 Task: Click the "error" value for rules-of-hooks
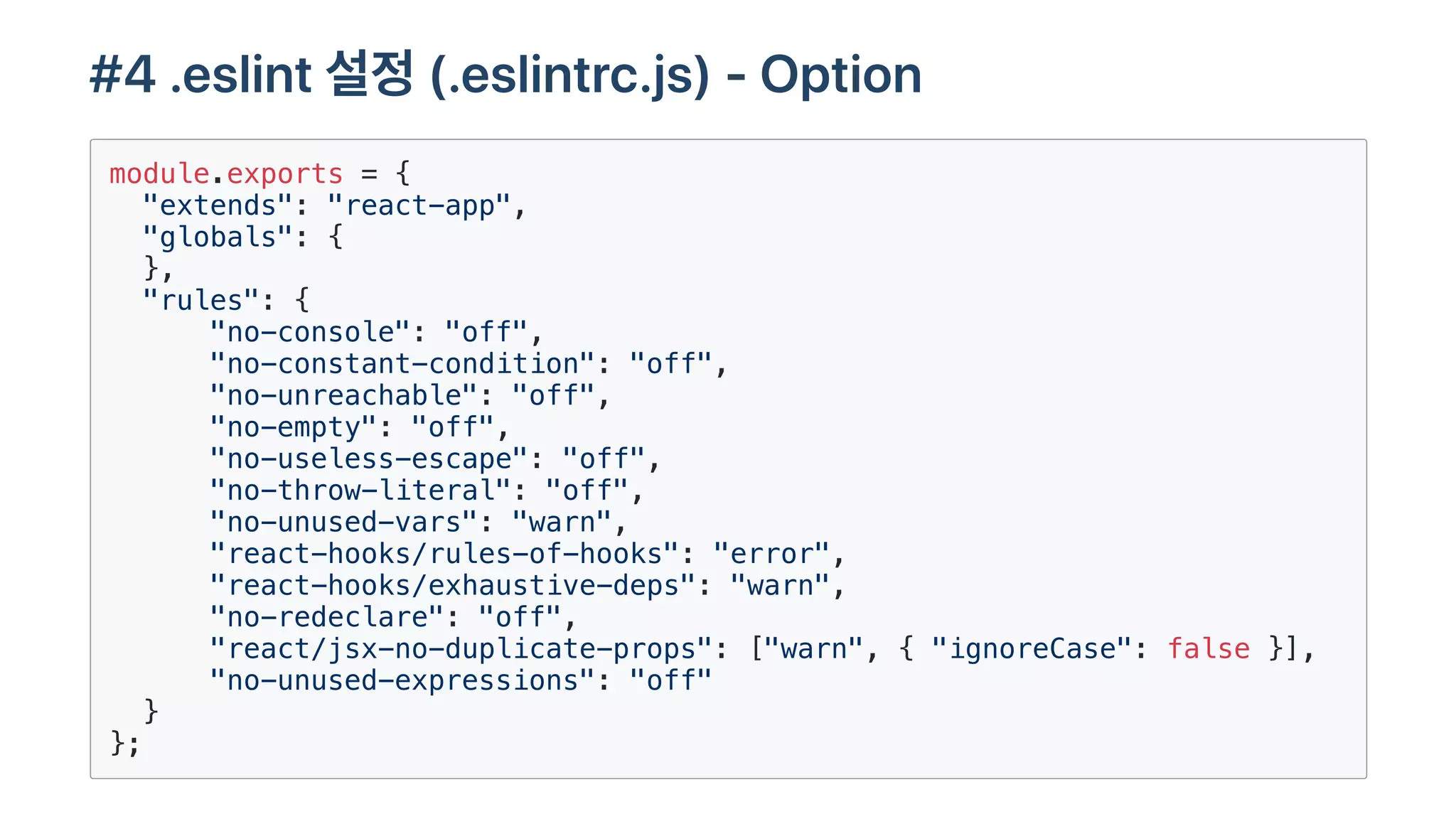[772, 554]
